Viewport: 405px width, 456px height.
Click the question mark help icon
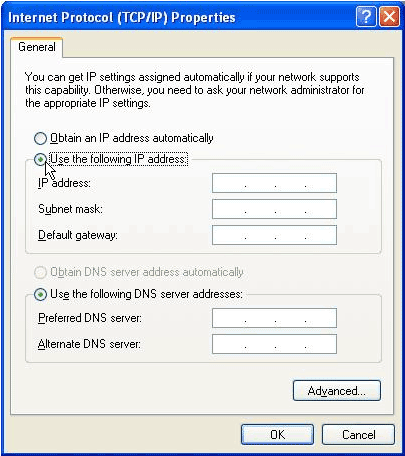(366, 16)
